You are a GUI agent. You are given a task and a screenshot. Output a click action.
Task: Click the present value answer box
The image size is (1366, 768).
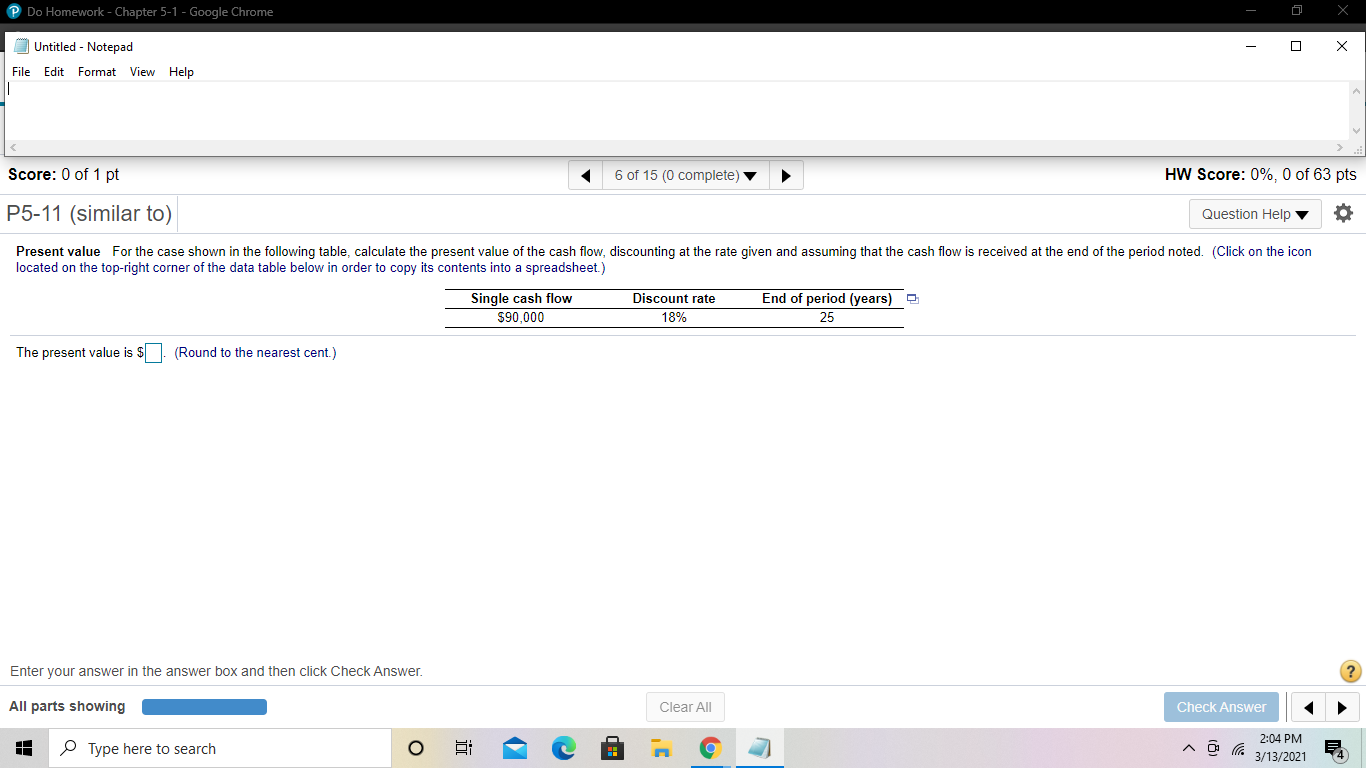click(x=153, y=352)
